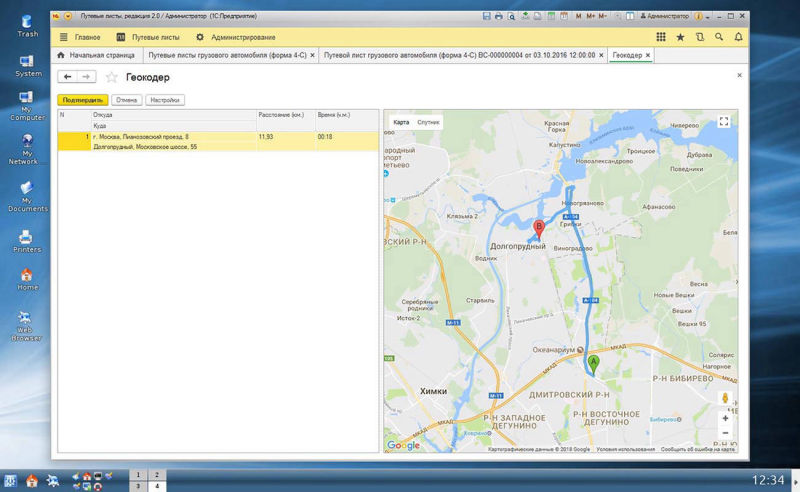Click the print icon in title bar
The width and height of the screenshot is (800, 492).
point(499,17)
